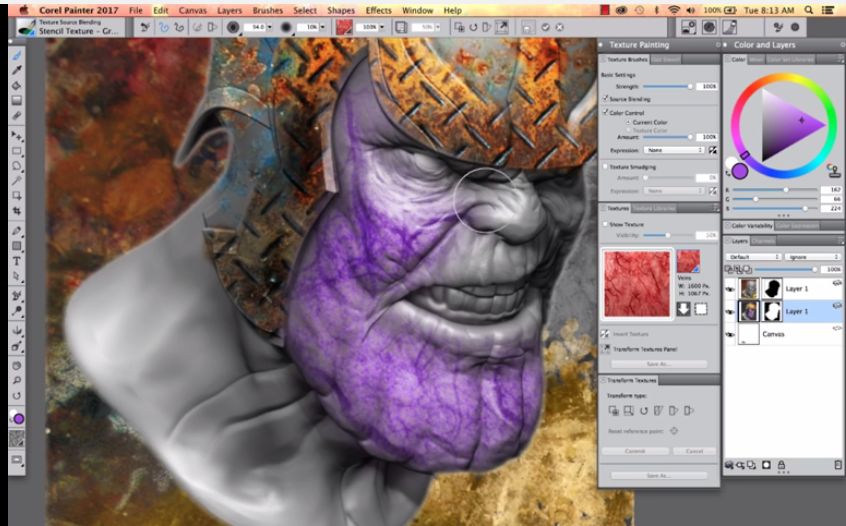Select the Dropper tool in the toolbox
This screenshot has height=526, width=846.
coord(17,70)
